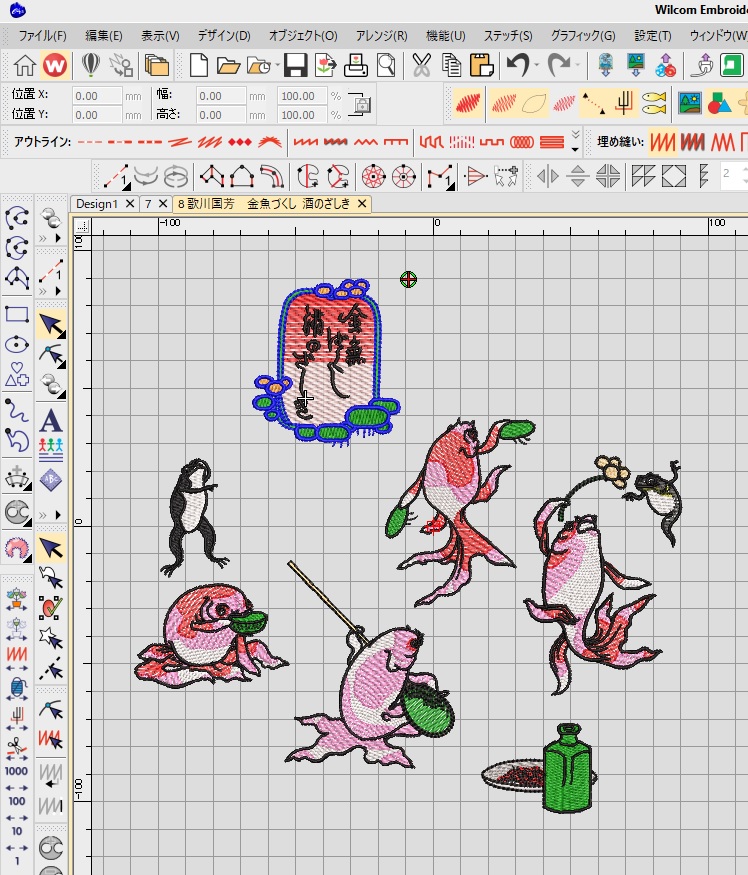Toggle show needle points dotted leaf icon

click(x=564, y=103)
